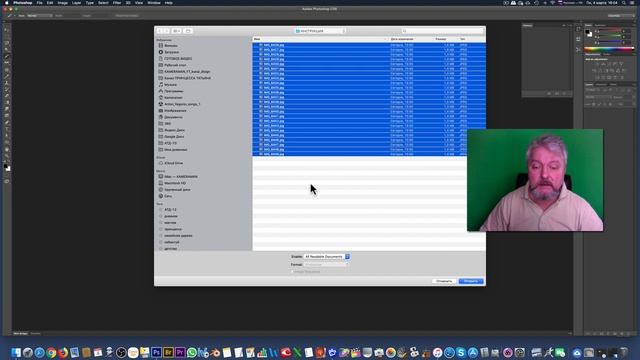Viewport: 640px width, 360px height.
Task: Open Skype from the Dock
Action: pos(461,352)
